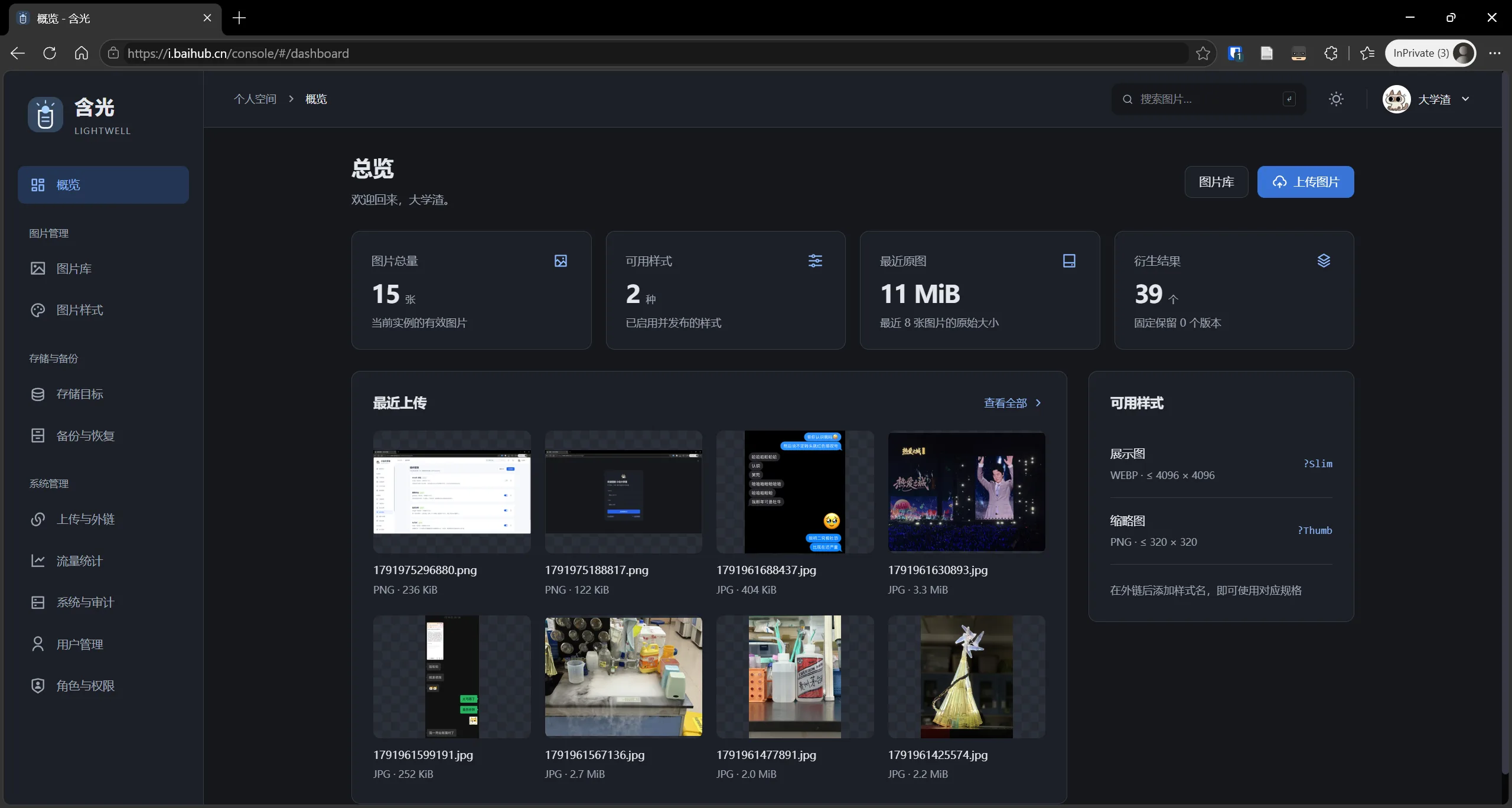Open 上传与外链 settings
The width and height of the screenshot is (1512, 808).
click(103, 519)
